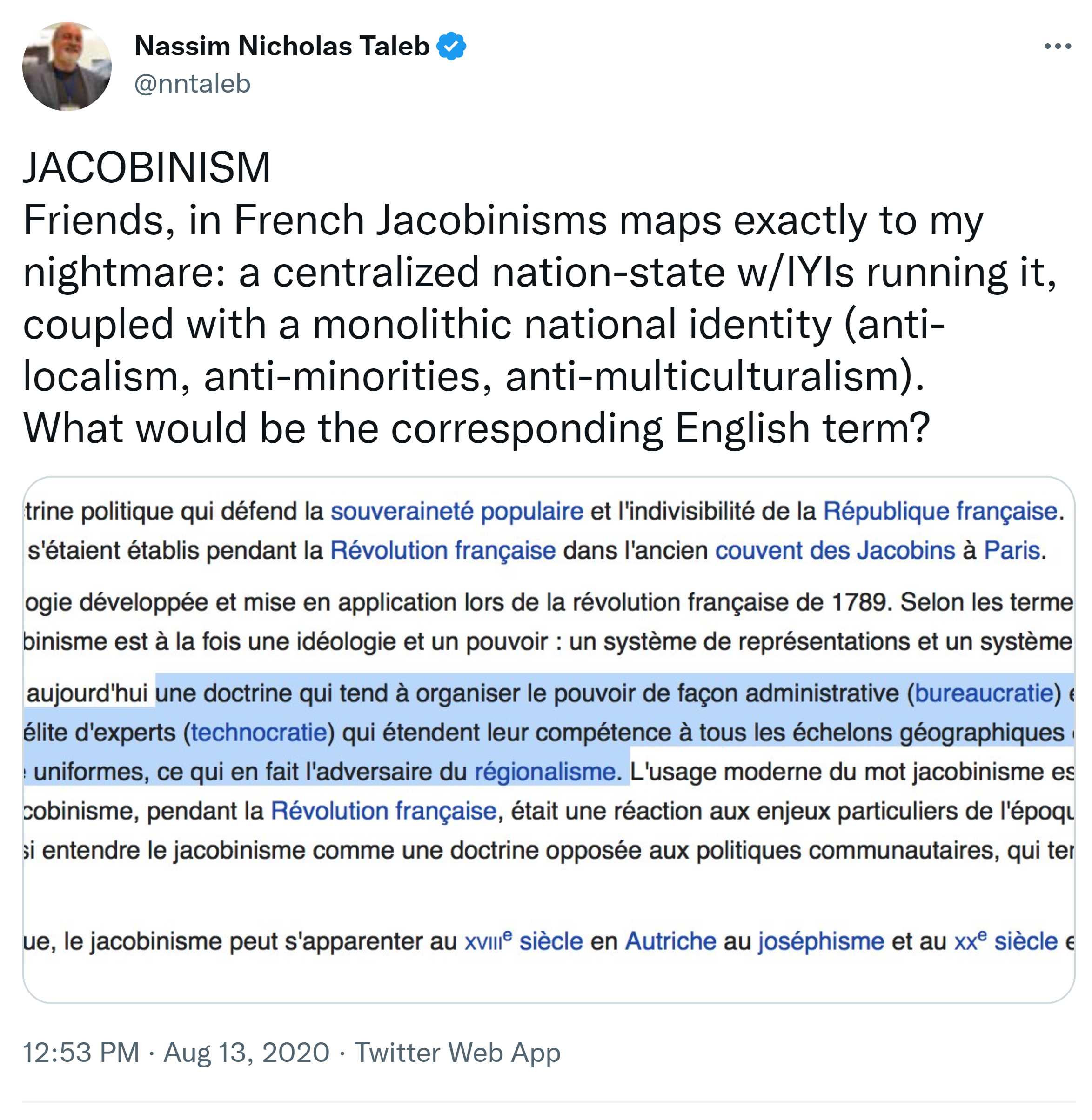Image resolution: width=1092 pixels, height=1120 pixels.
Task: Click 'couvent des Jacobins' link
Action: [835, 551]
